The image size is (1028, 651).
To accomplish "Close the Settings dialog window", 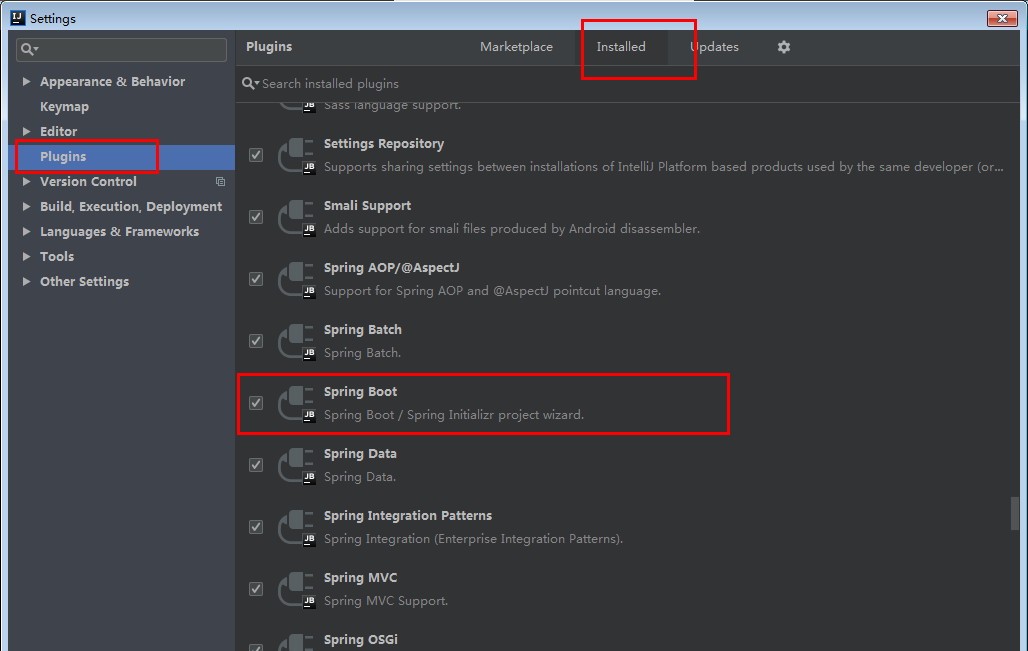I will point(1002,18).
